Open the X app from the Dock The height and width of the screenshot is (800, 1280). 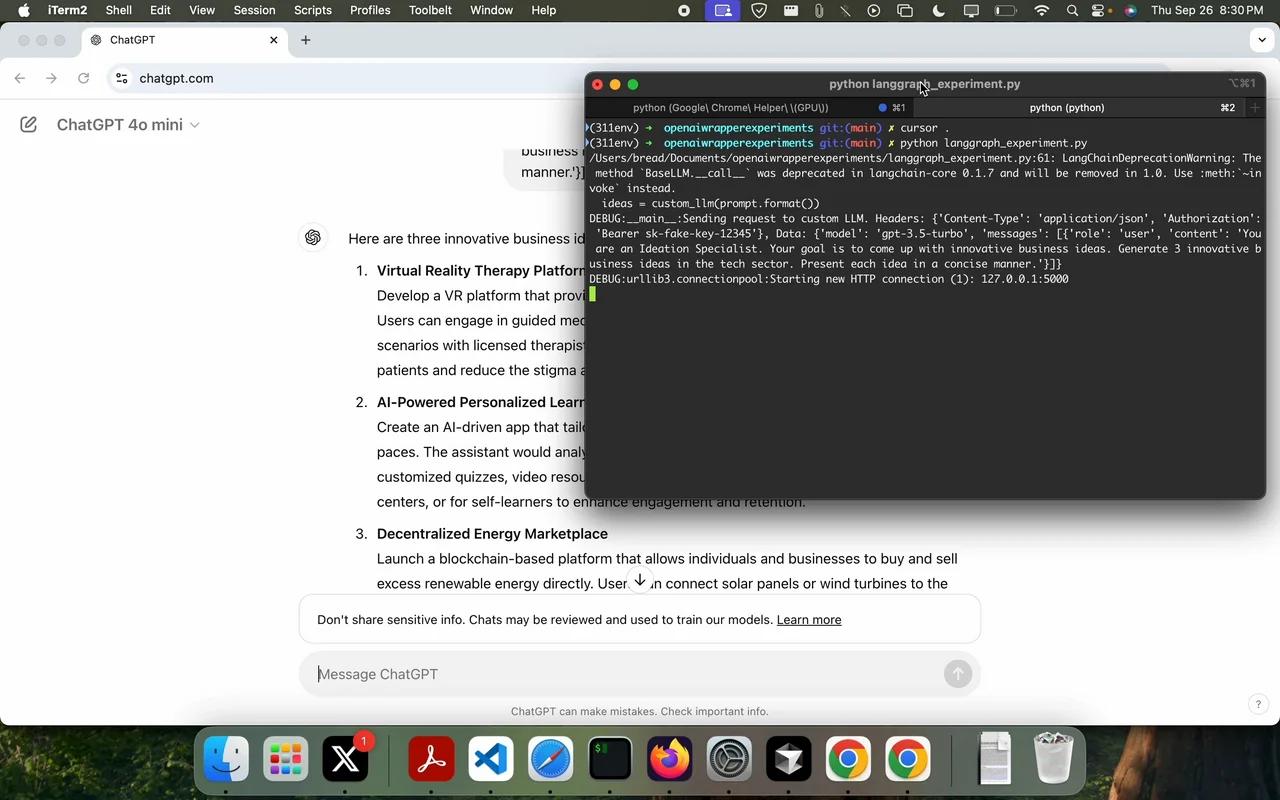[x=345, y=760]
